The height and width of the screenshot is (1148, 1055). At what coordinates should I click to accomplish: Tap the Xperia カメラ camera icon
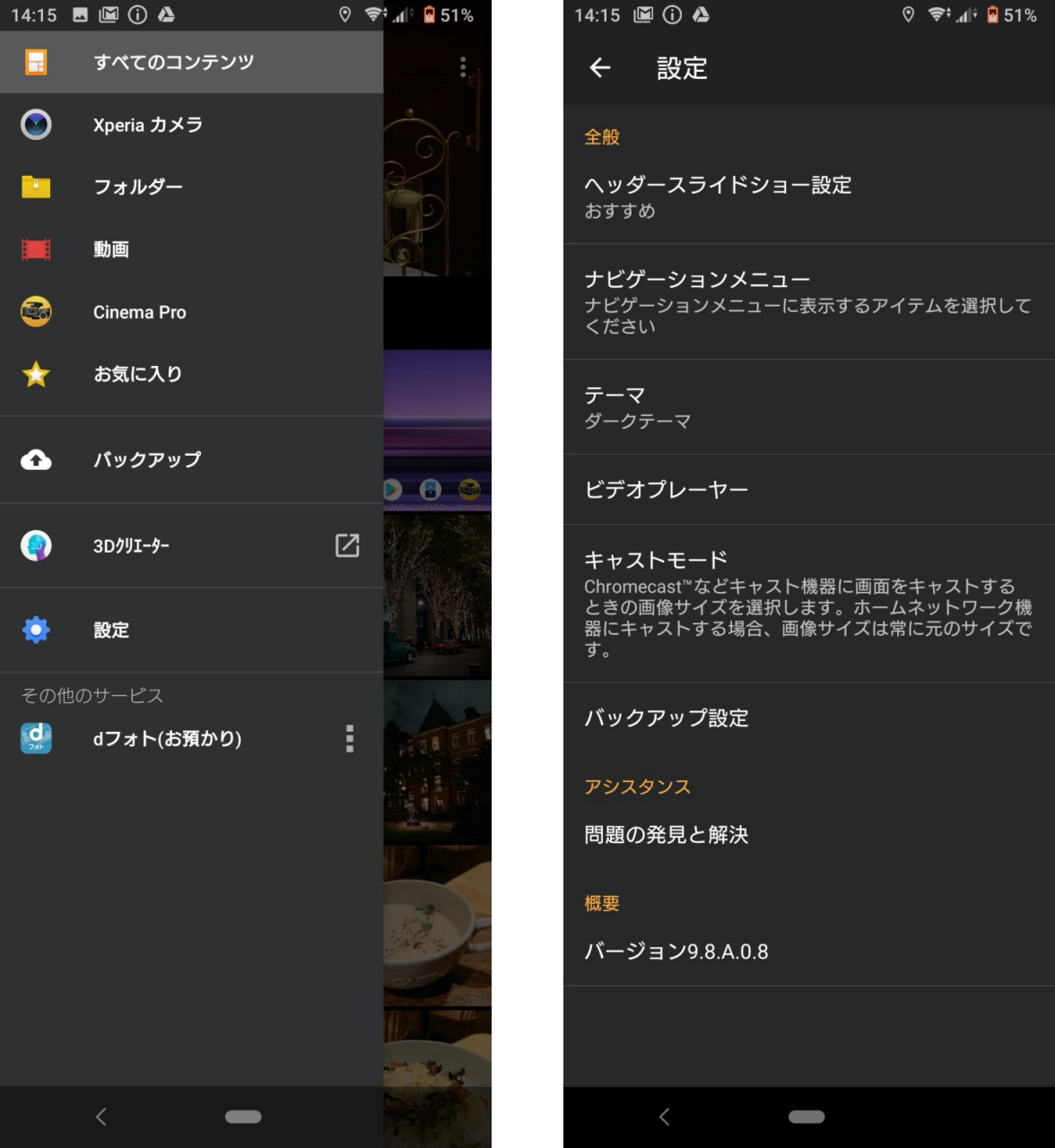coord(36,125)
